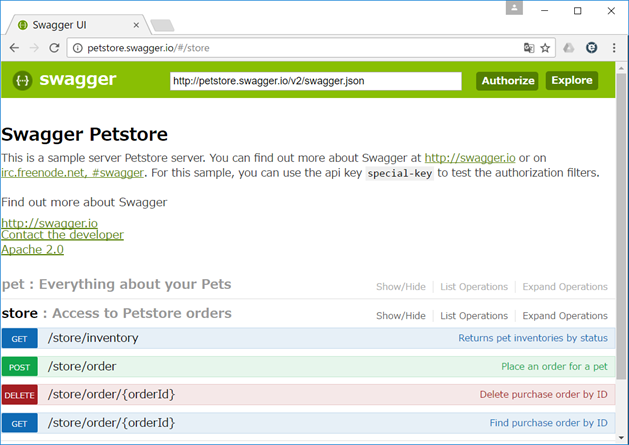Click the browser forward arrow
The width and height of the screenshot is (629, 445).
click(x=34, y=48)
